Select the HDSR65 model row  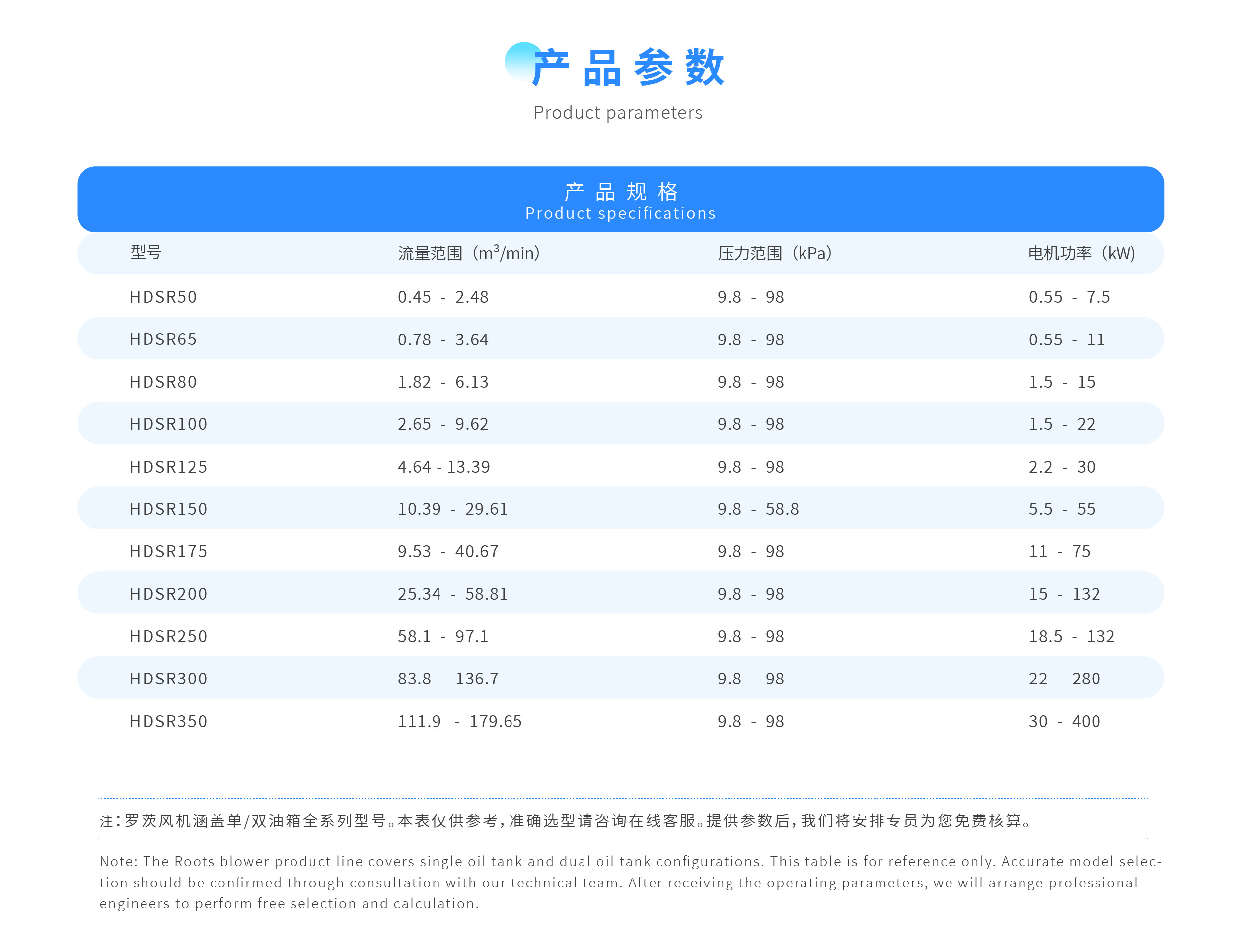click(x=163, y=339)
